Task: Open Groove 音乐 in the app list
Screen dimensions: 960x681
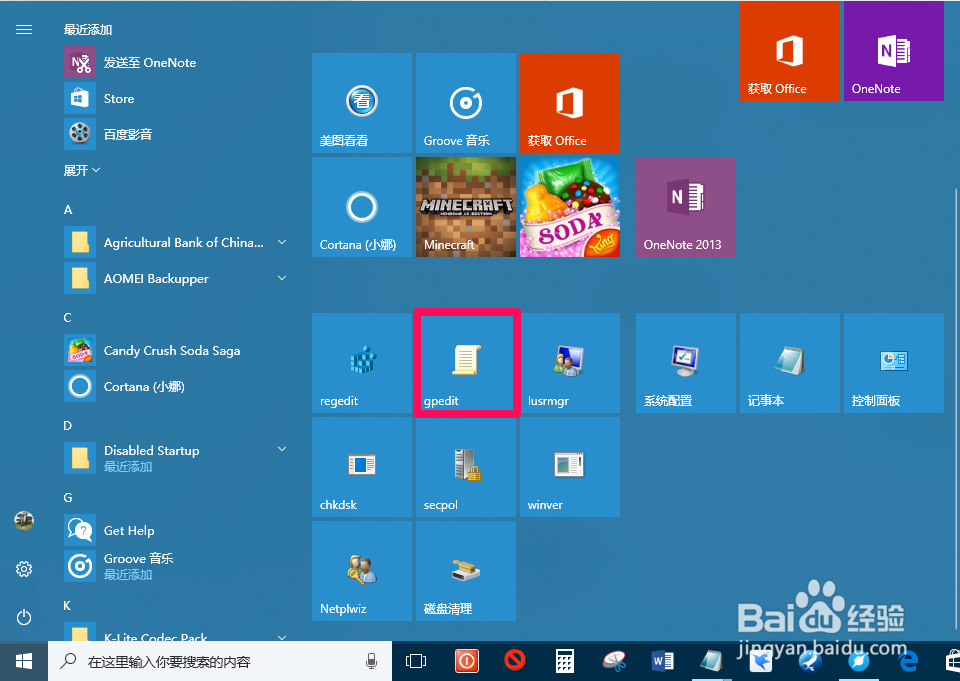Action: 178,566
